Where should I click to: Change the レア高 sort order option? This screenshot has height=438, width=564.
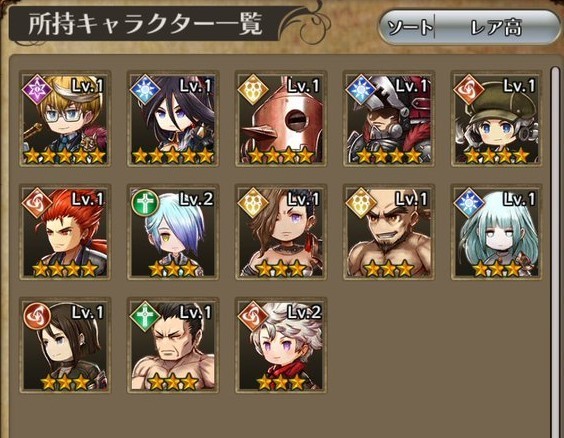pyautogui.click(x=496, y=27)
